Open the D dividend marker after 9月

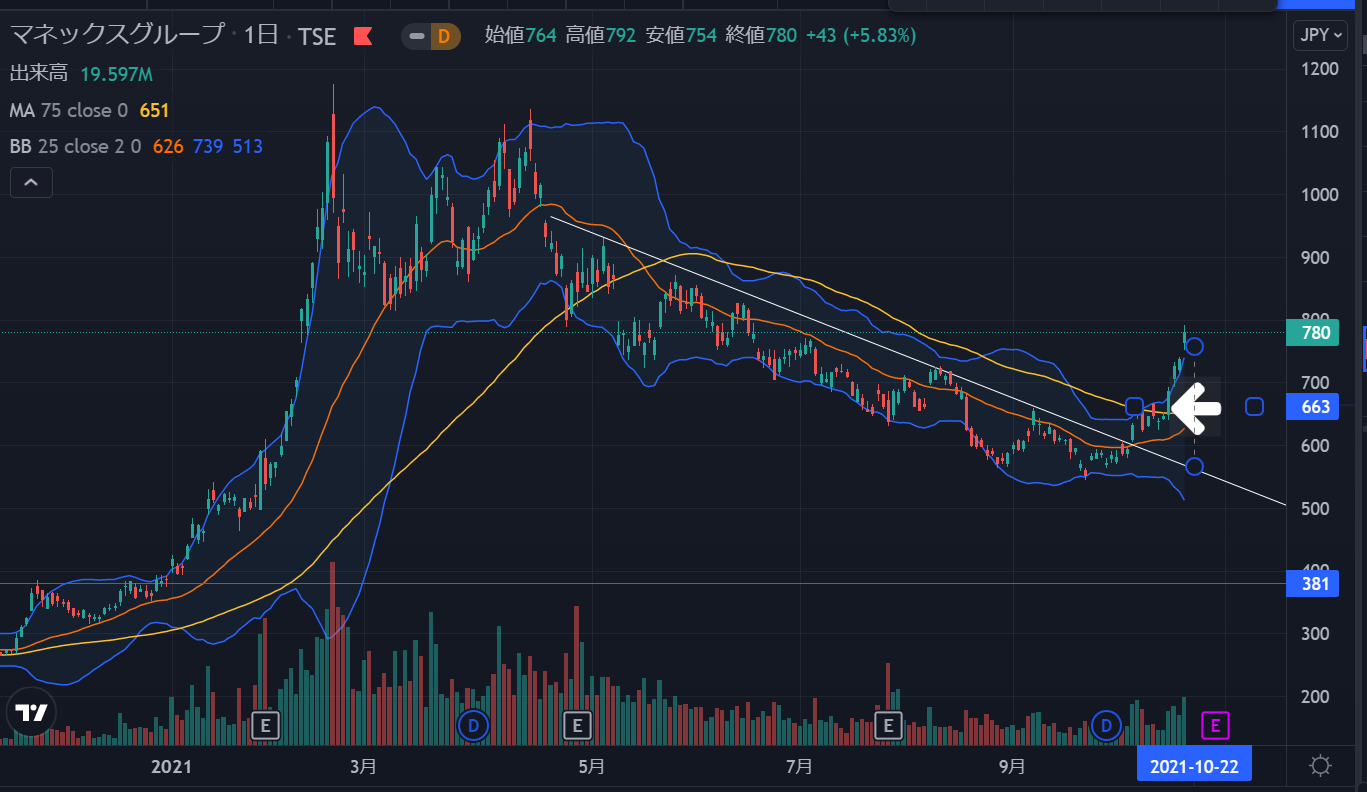[x=1106, y=725]
